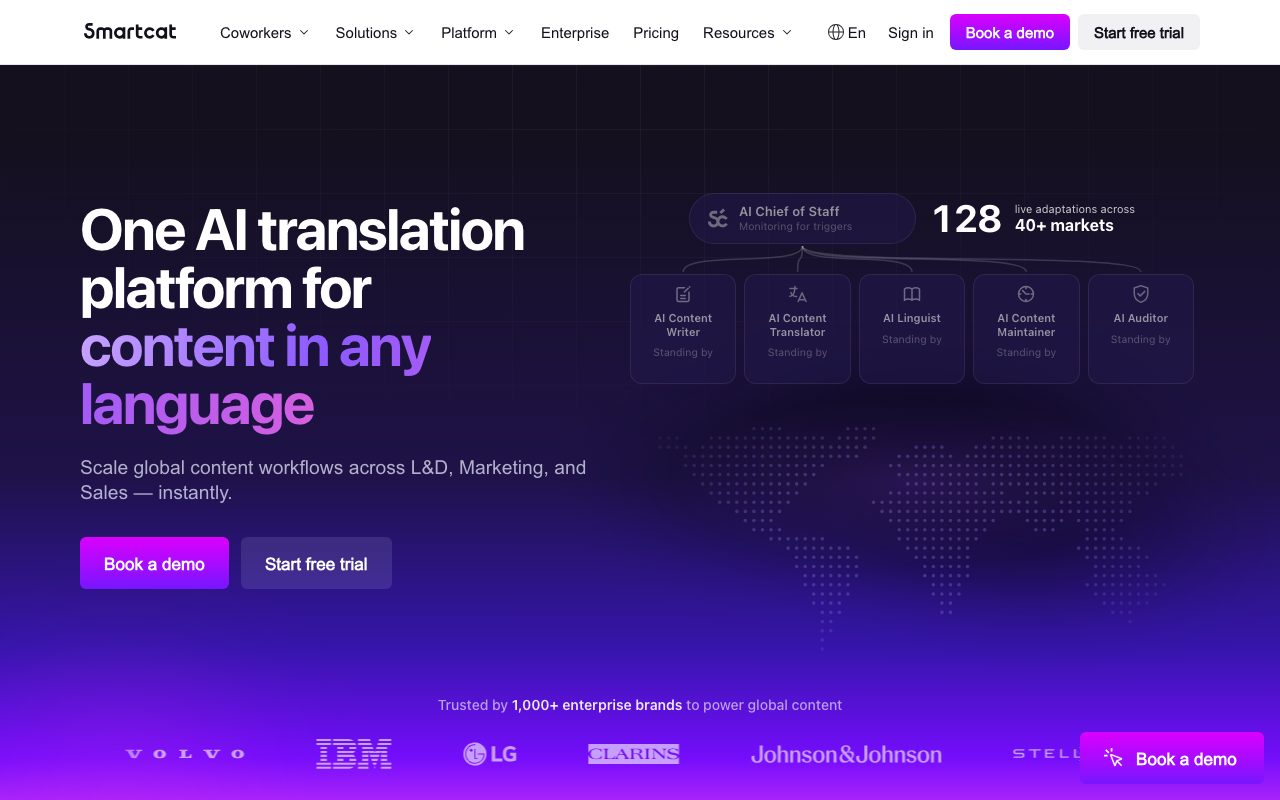
Task: Click the LG logo
Action: click(x=490, y=754)
